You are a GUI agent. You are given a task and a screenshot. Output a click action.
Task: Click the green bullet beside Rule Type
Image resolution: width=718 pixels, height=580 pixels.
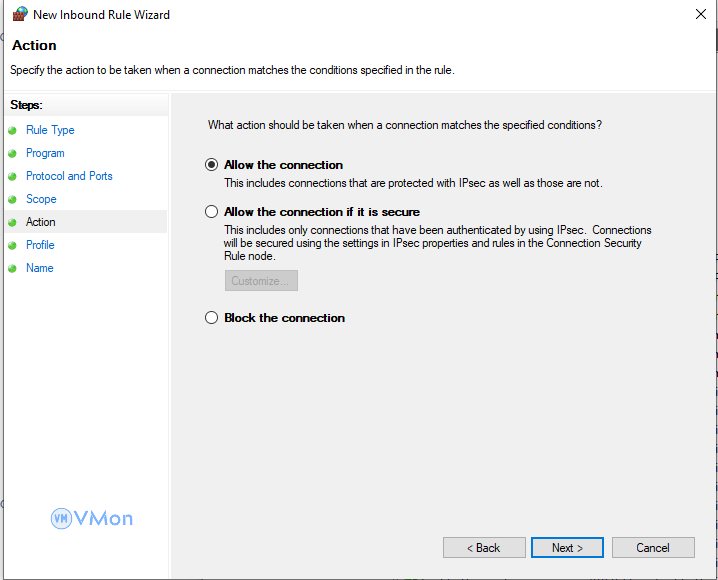point(13,130)
